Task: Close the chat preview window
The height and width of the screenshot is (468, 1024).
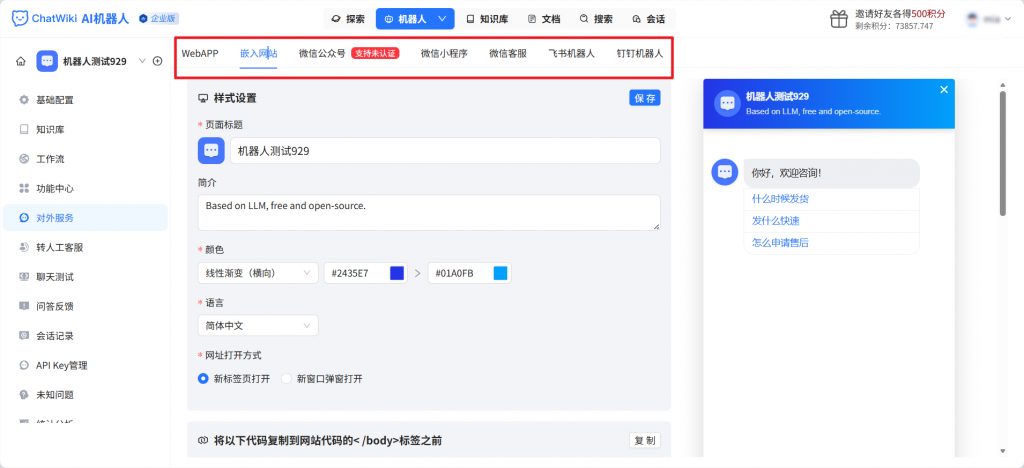Action: (x=944, y=90)
